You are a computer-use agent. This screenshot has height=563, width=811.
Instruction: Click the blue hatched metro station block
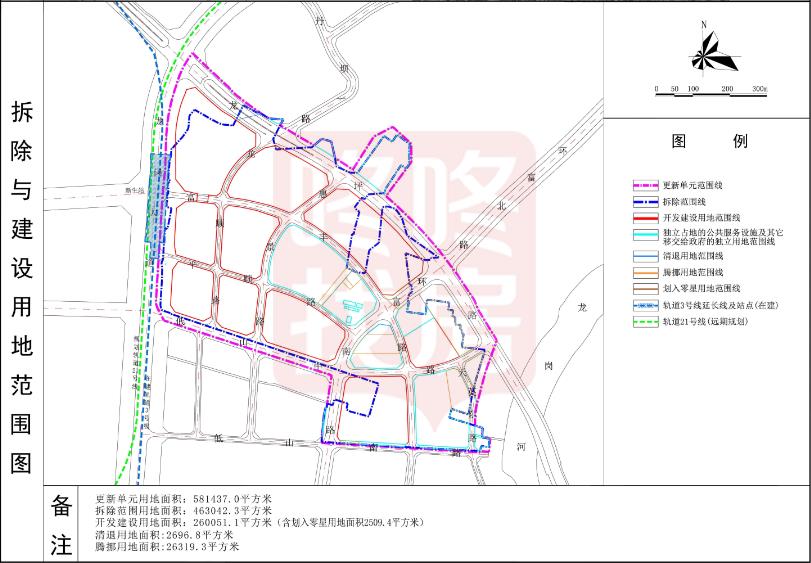[x=157, y=206]
